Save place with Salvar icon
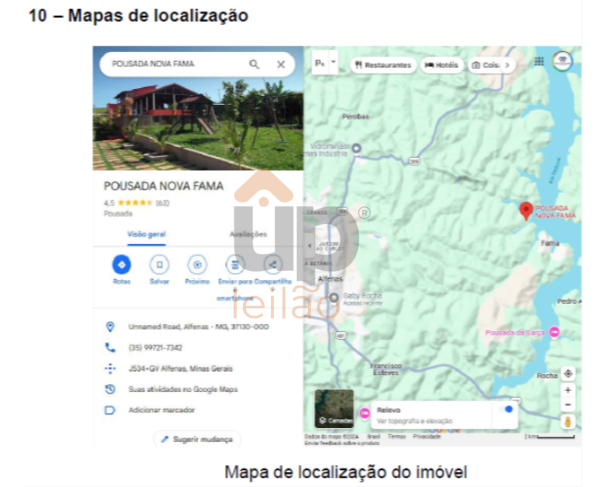Screen dimensions: 605x487 (159, 265)
